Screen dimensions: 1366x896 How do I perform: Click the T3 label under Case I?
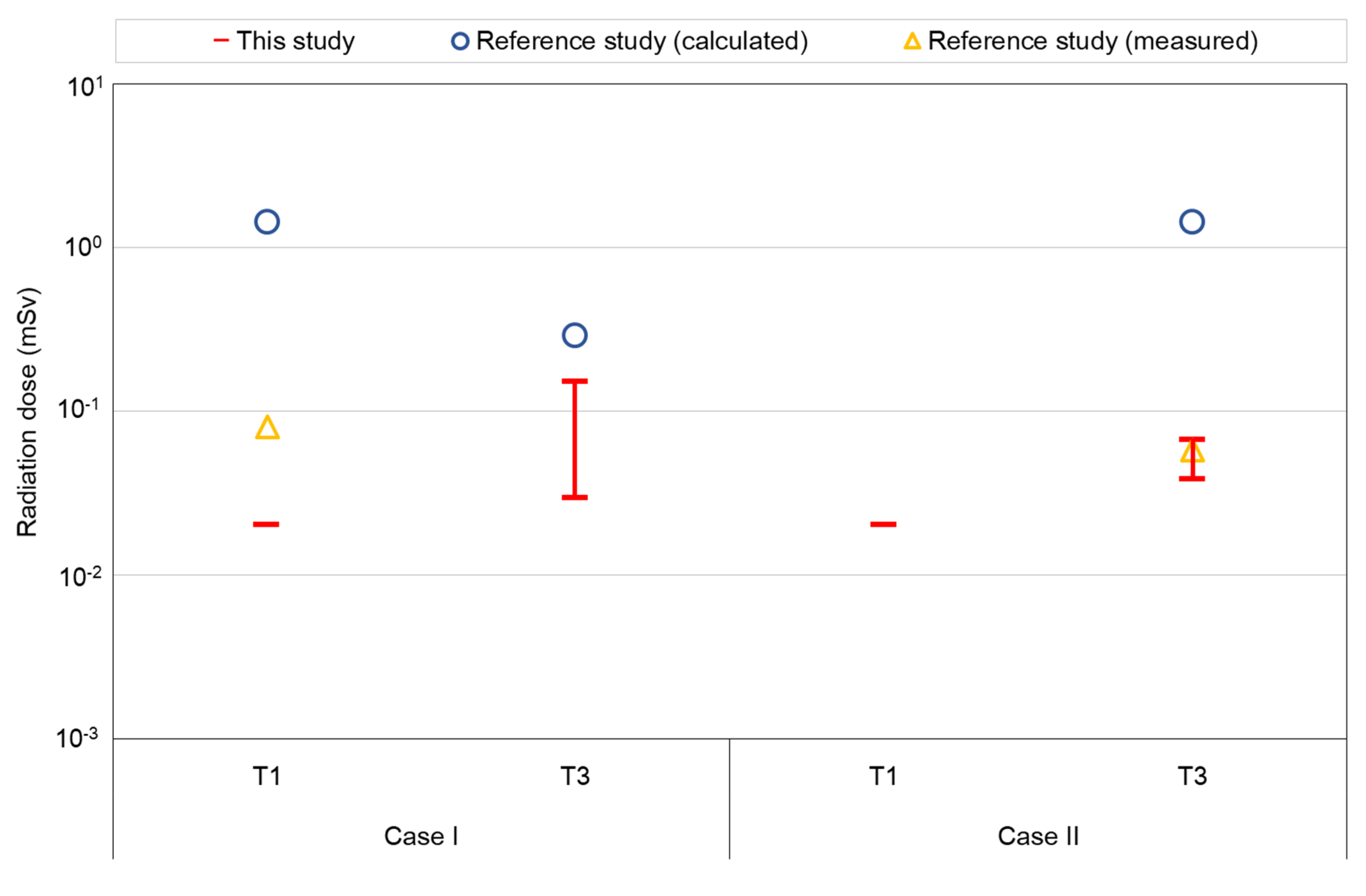coord(575,776)
